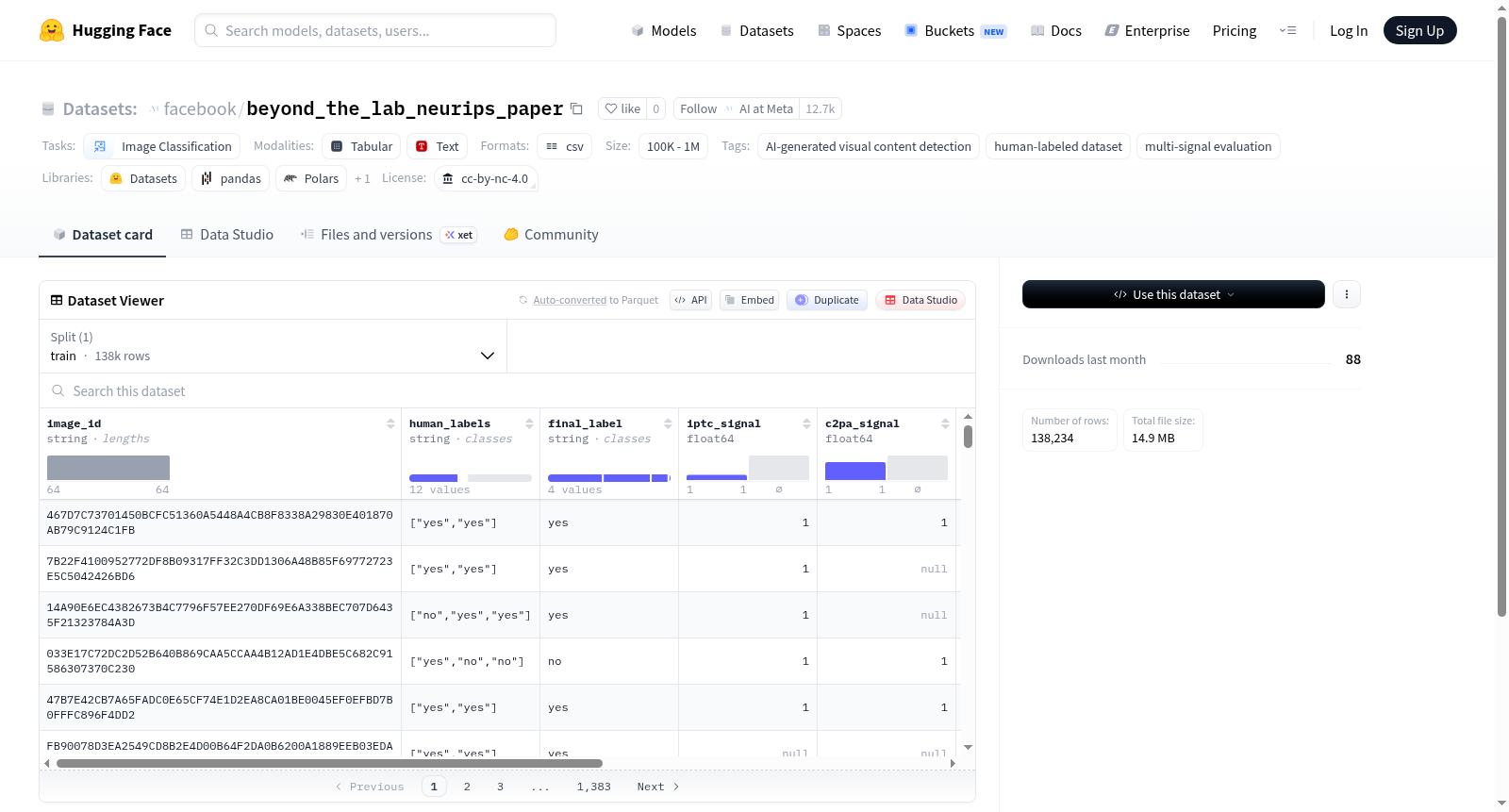Click cell ["no","yes","yes"]
The height and width of the screenshot is (812, 1509).
470,615
